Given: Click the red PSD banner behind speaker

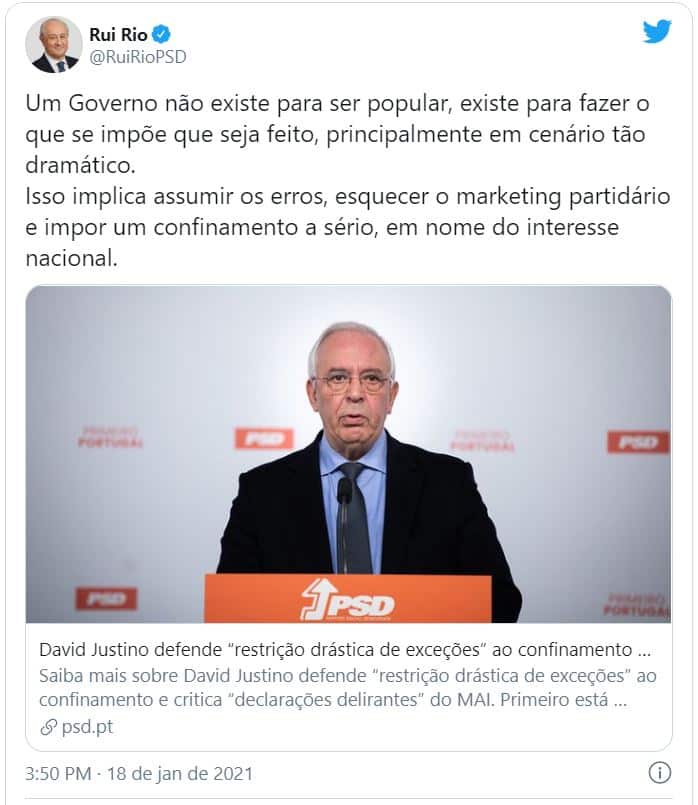Looking at the screenshot, I should tap(264, 439).
